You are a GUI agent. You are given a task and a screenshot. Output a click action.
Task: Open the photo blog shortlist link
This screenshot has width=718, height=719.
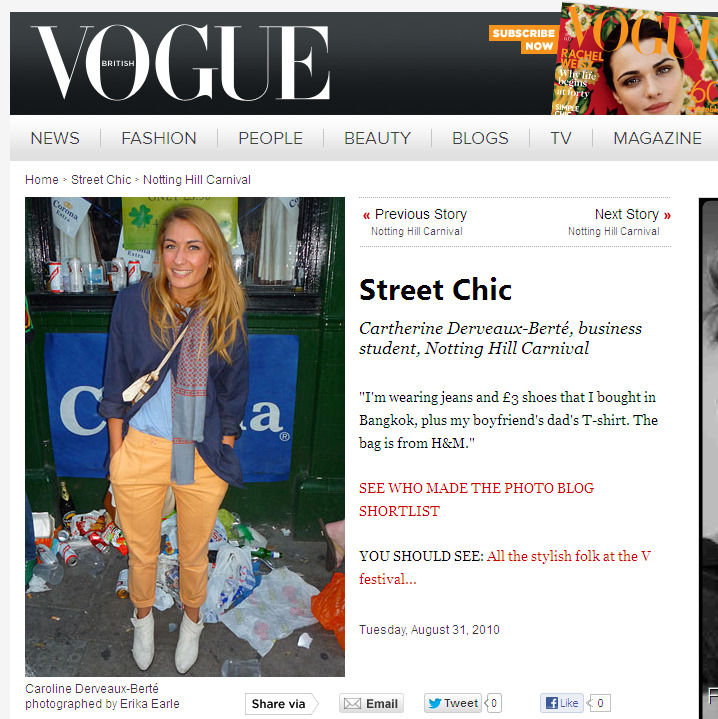click(476, 499)
